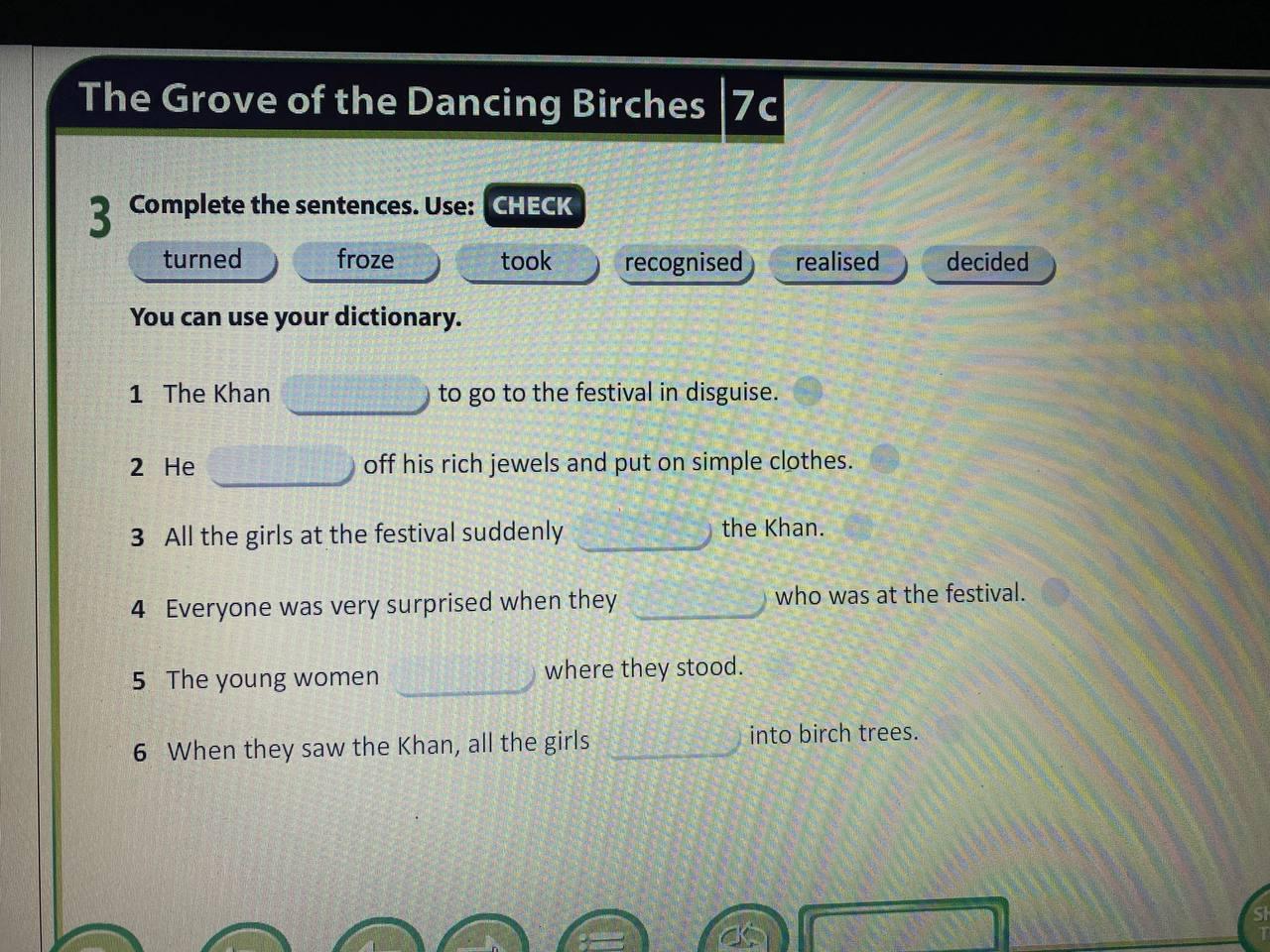Screen dimensions: 1270x952
Task: Select the word chip 'froze'
Action: point(365,262)
